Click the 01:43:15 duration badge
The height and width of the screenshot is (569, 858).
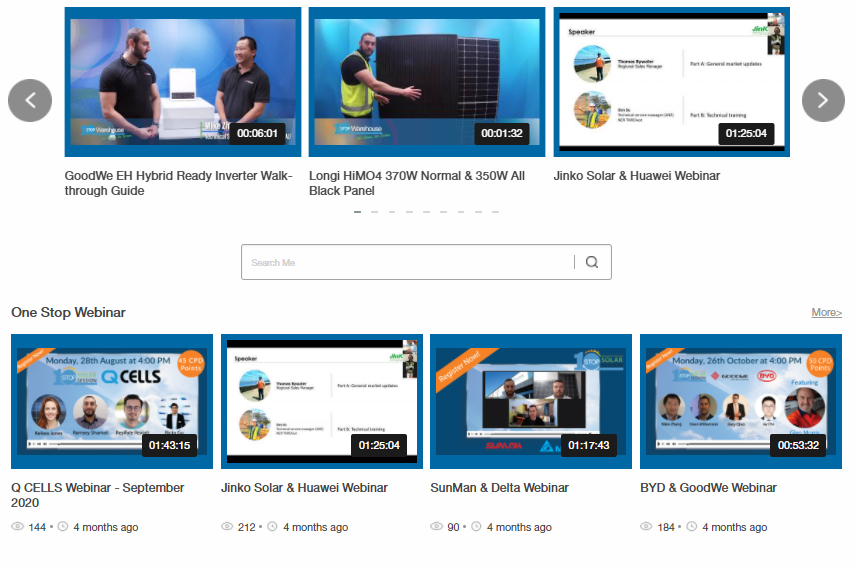[170, 445]
